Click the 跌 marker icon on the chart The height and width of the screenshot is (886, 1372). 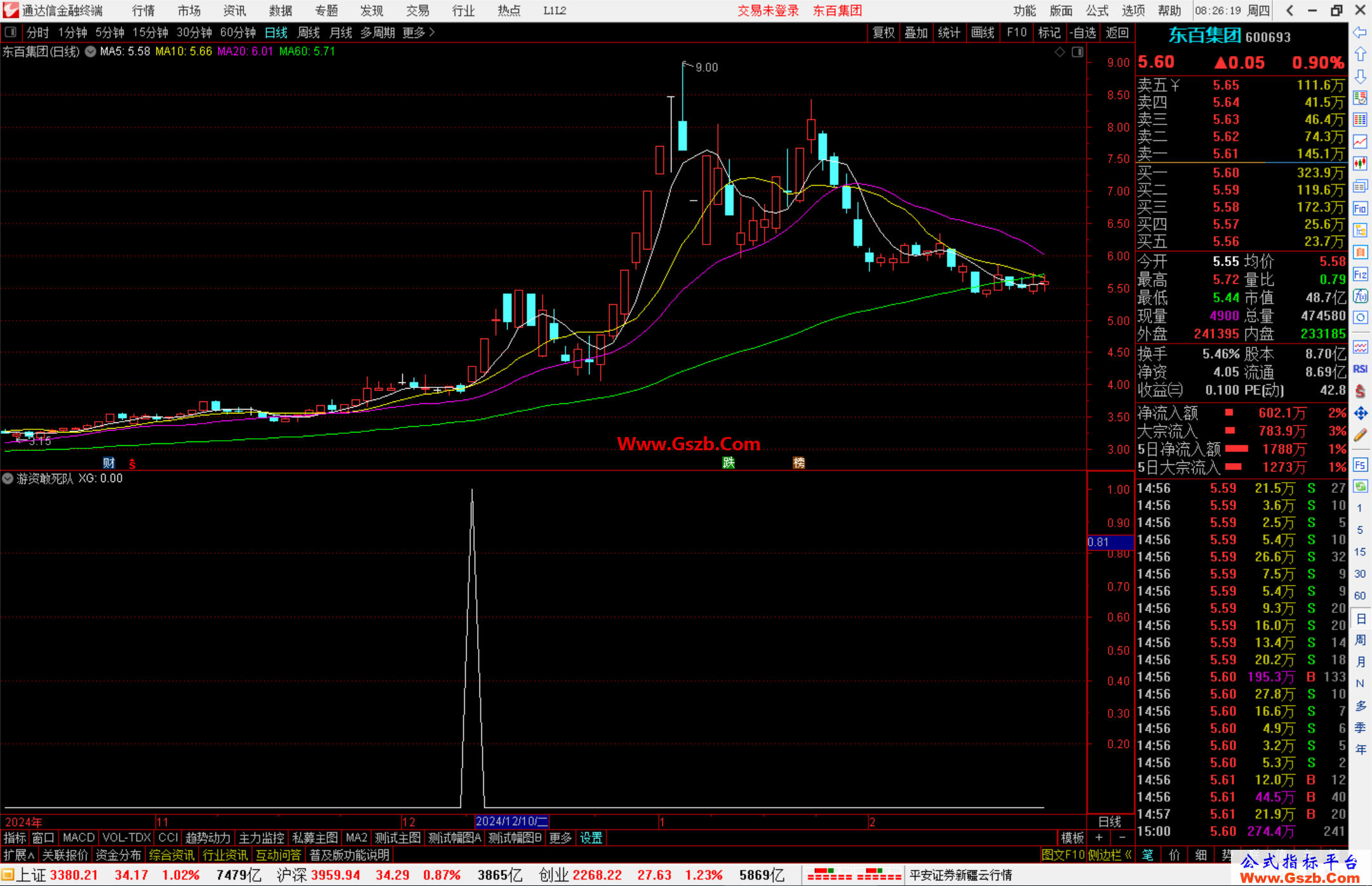[729, 463]
